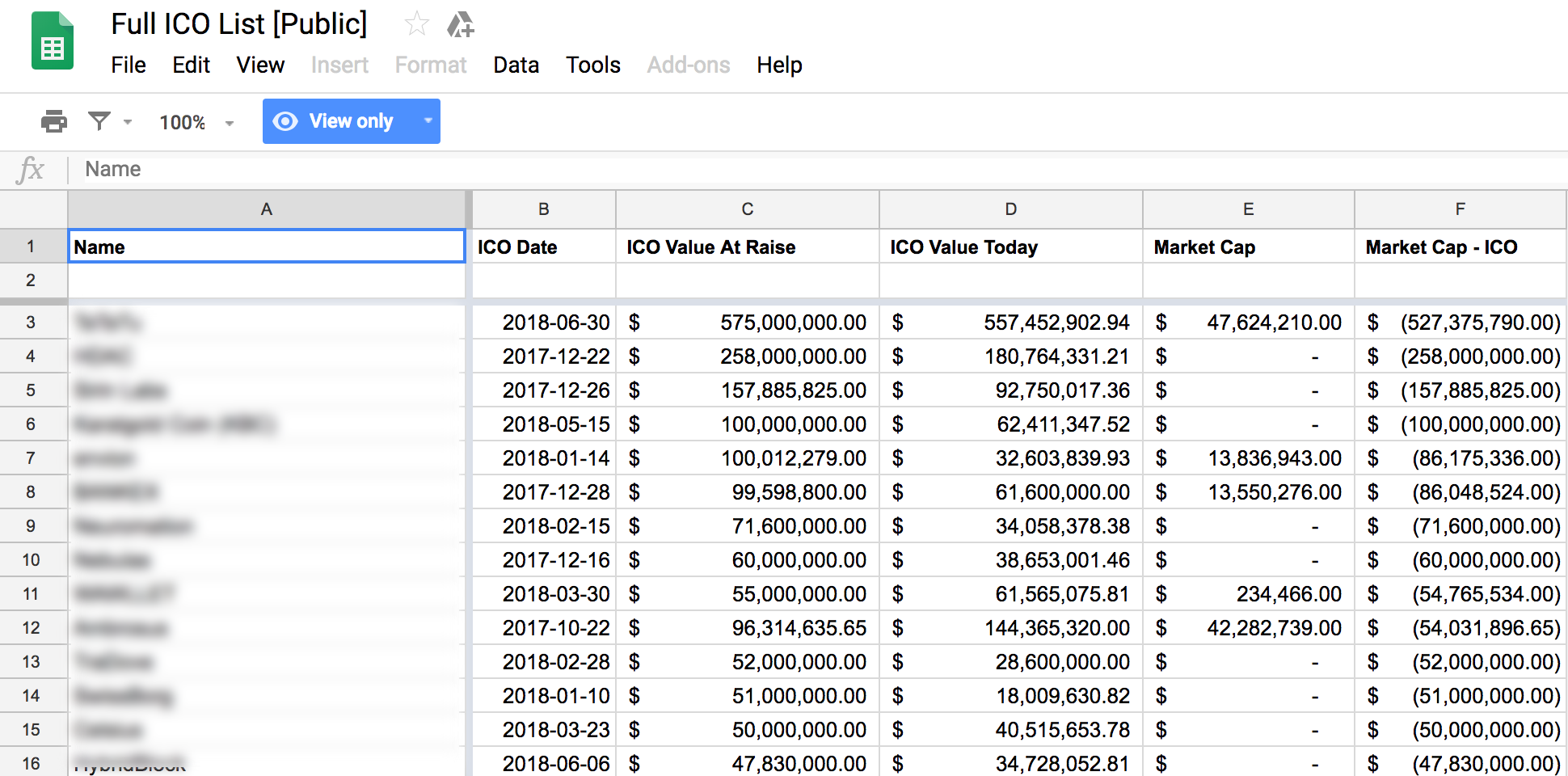Open the Edit menu
Viewport: 1568px width, 776px height.
pos(191,65)
